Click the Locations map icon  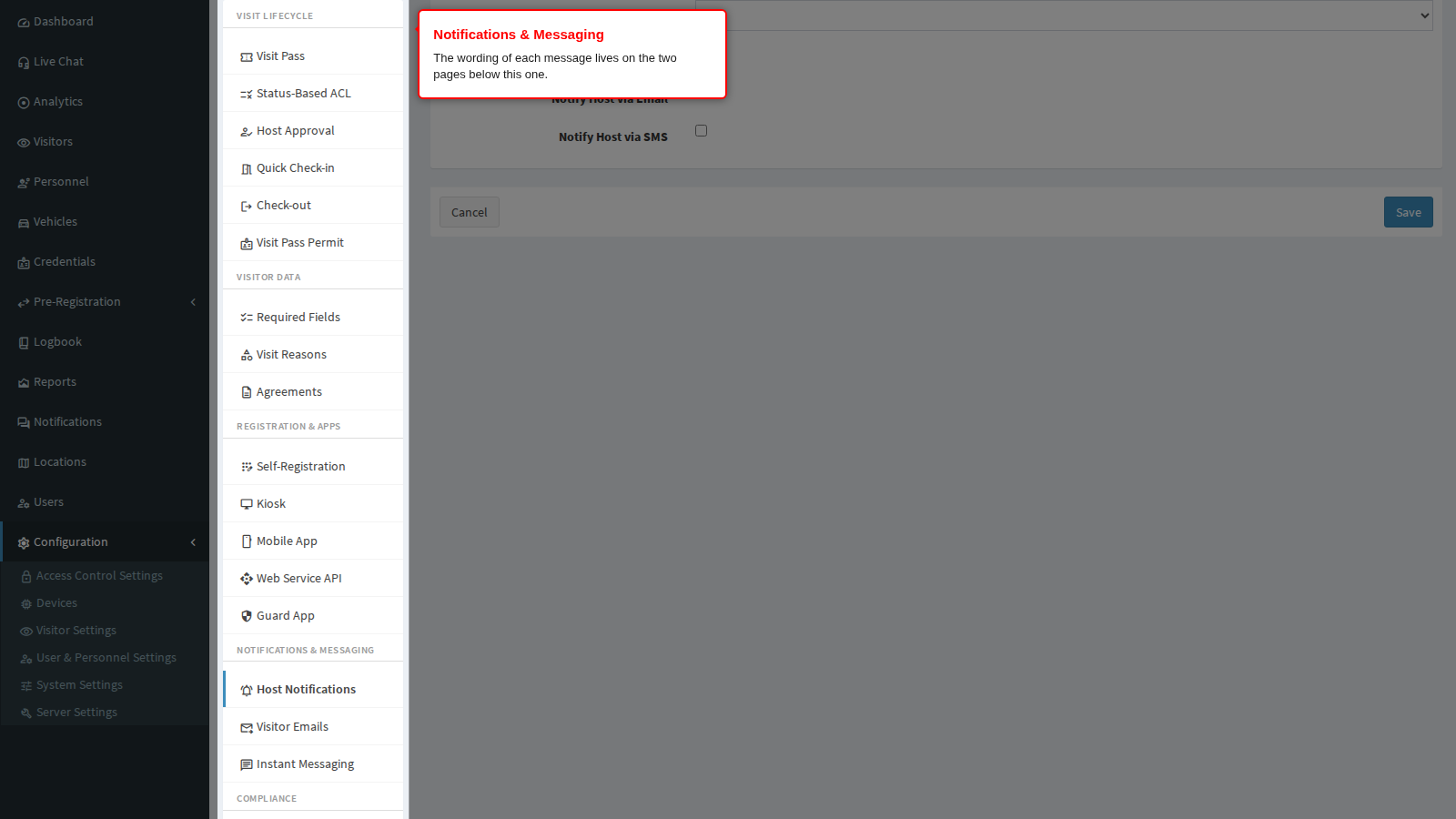click(24, 463)
